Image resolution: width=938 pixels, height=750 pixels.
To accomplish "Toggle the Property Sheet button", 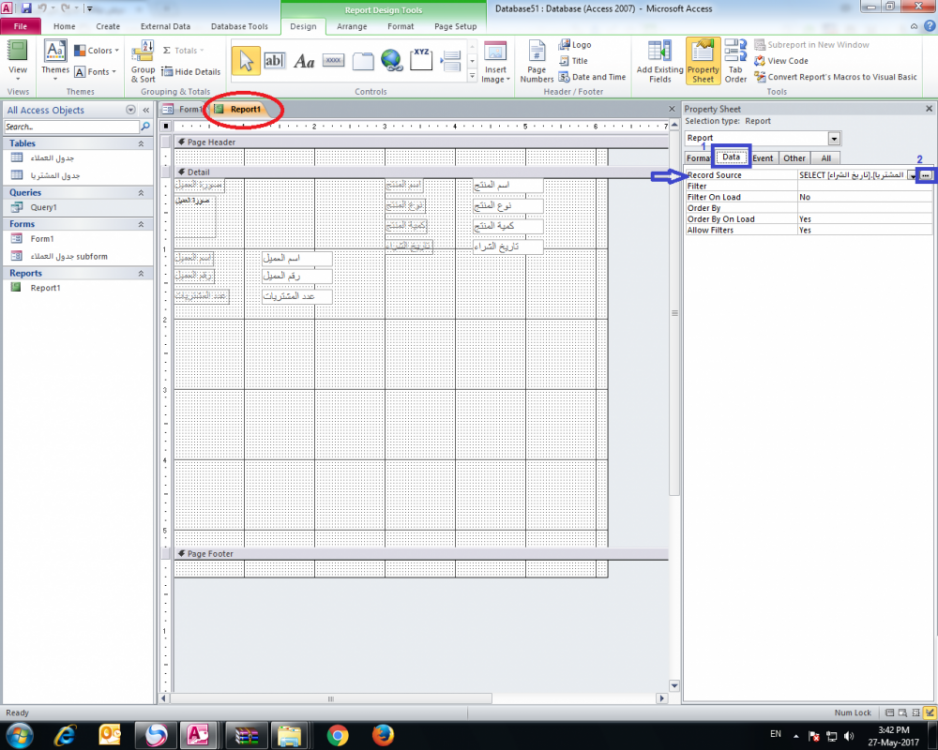I will pos(703,61).
